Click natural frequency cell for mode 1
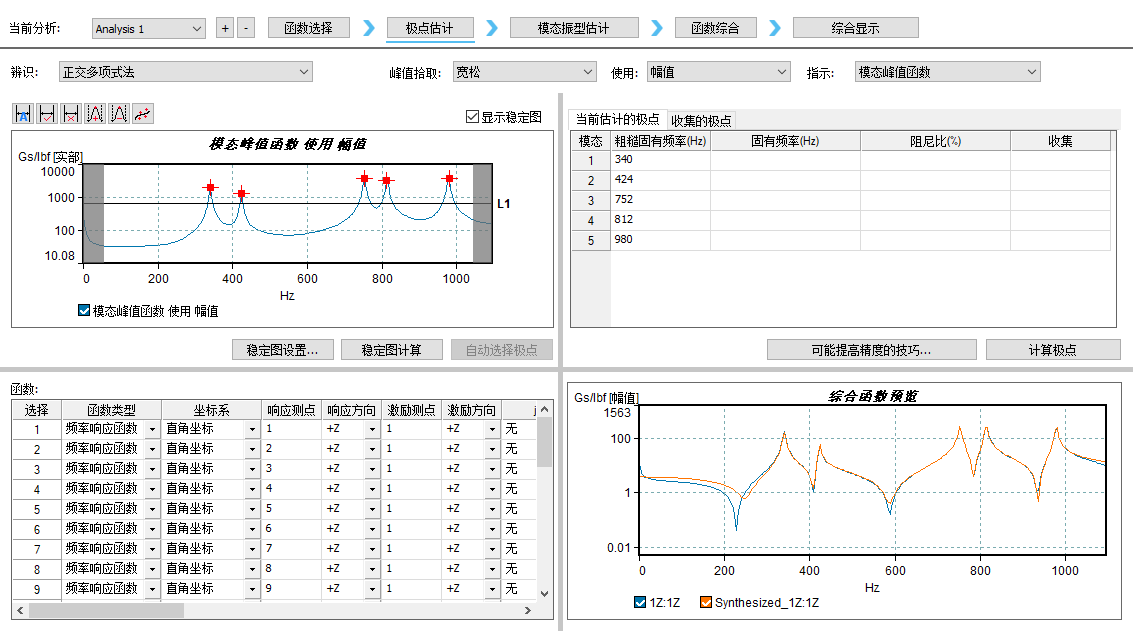This screenshot has width=1133, height=632. tap(785, 160)
